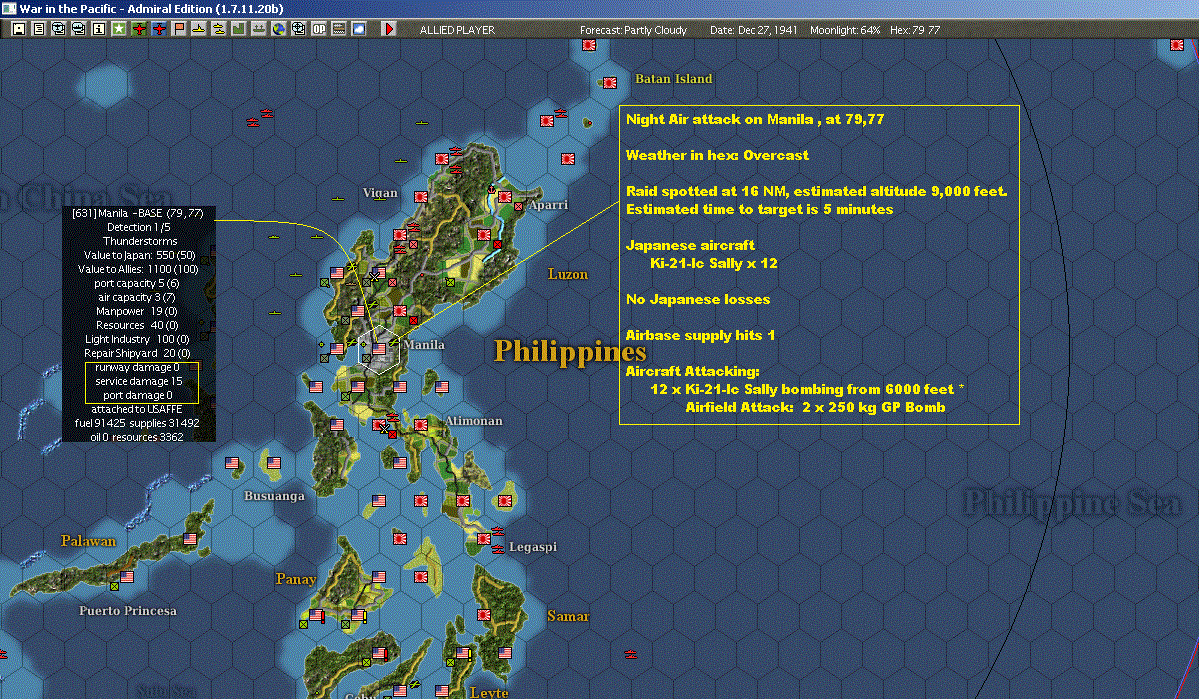Click 'Repair Shipyard 20 (0)' line

pyautogui.click(x=137, y=353)
